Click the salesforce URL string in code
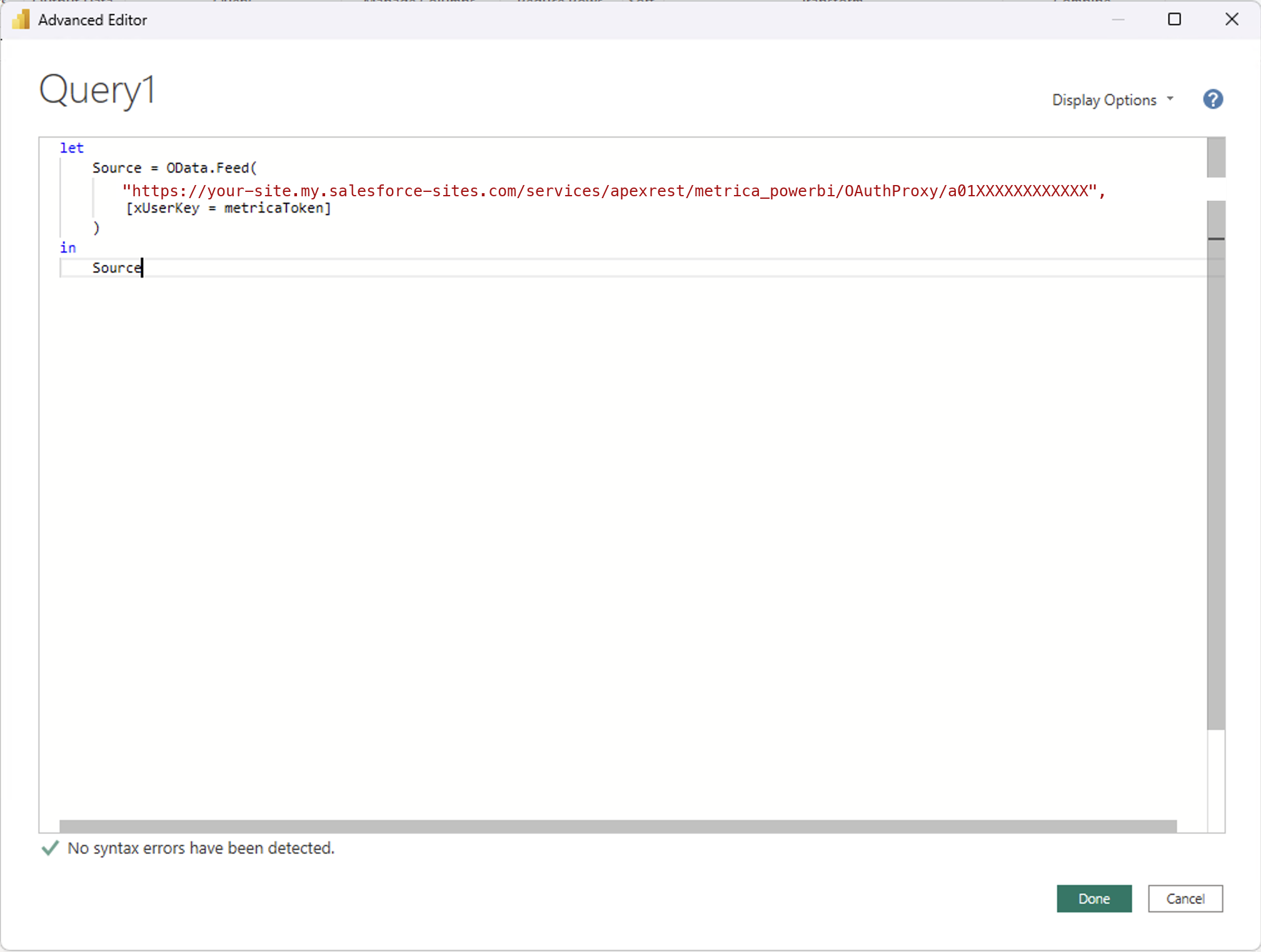 click(613, 191)
